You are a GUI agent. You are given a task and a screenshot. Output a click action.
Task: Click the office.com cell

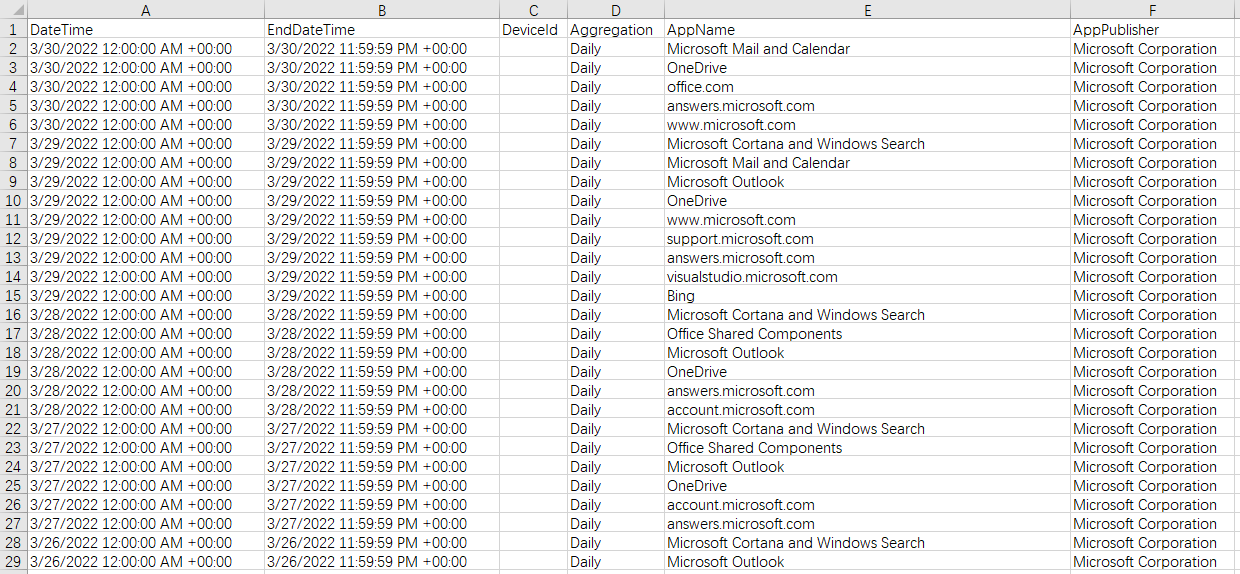(x=867, y=87)
